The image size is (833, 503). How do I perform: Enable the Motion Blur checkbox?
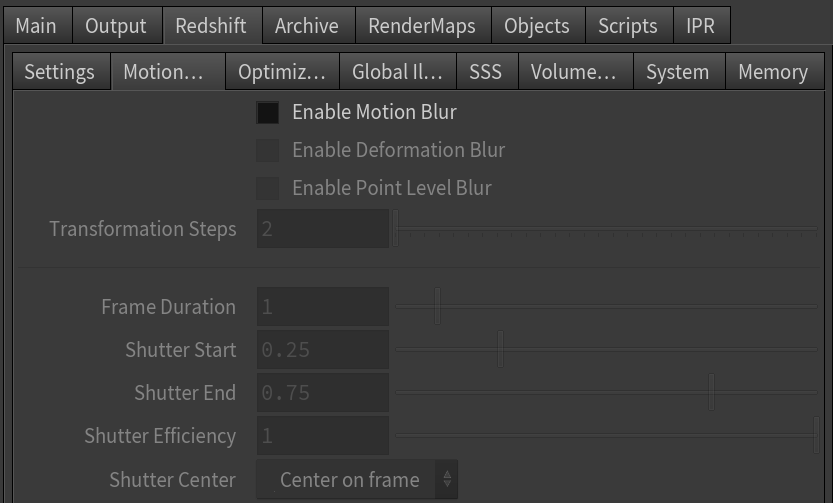pos(267,113)
